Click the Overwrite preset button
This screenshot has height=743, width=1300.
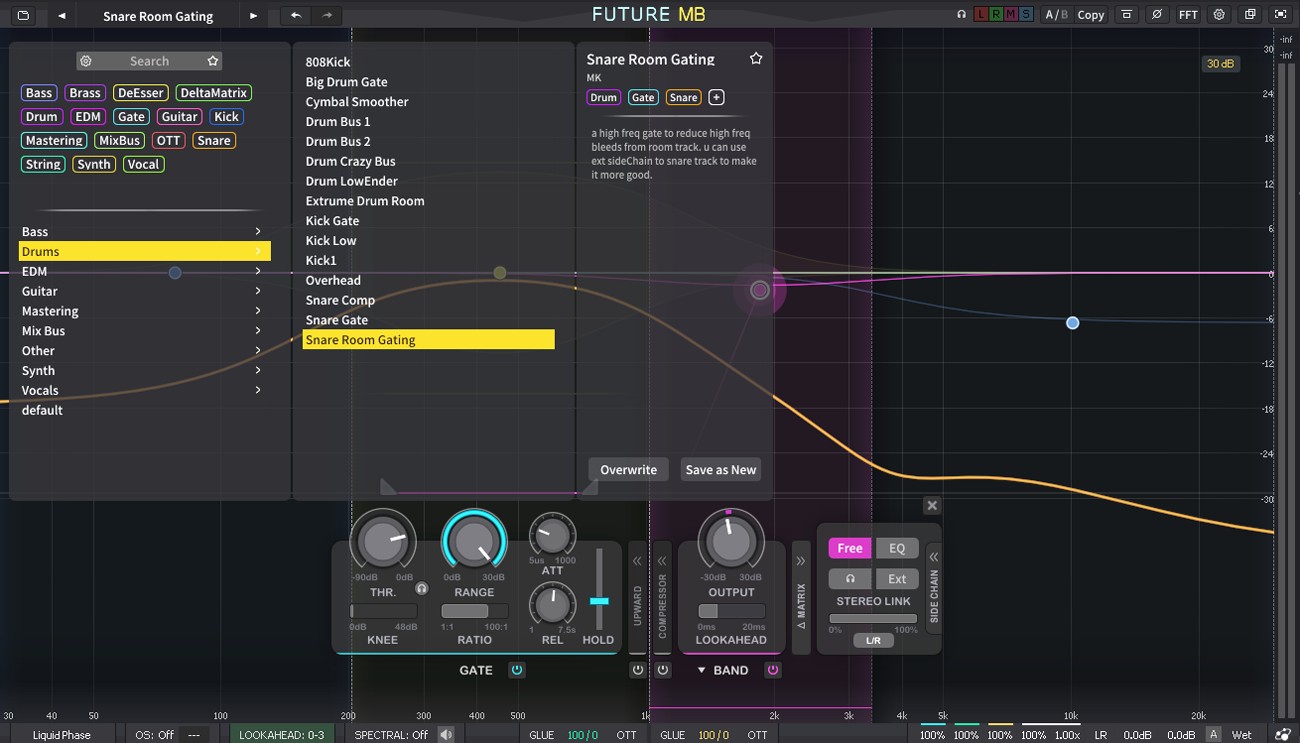tap(628, 469)
